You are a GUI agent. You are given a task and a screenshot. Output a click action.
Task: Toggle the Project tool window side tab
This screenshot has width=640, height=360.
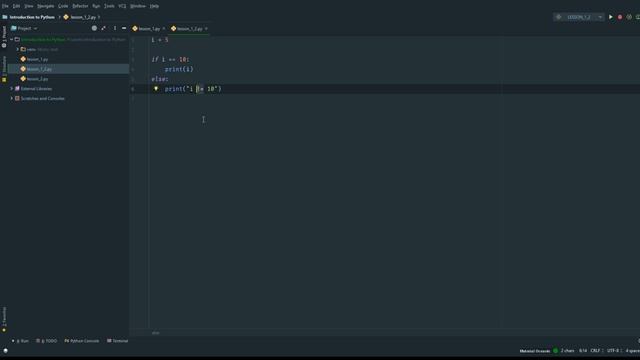coord(4,37)
